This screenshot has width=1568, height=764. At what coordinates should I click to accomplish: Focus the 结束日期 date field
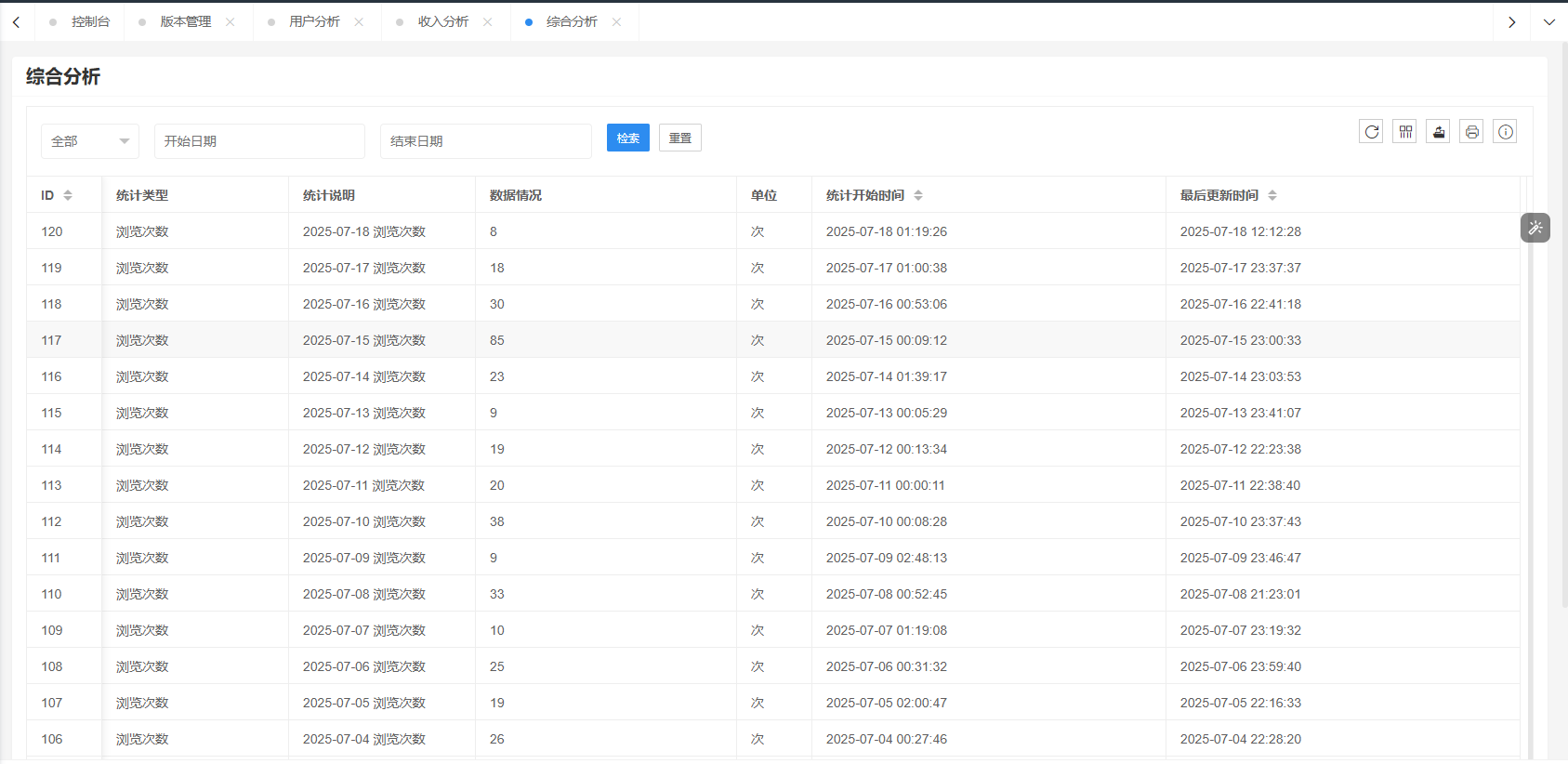tap(486, 141)
